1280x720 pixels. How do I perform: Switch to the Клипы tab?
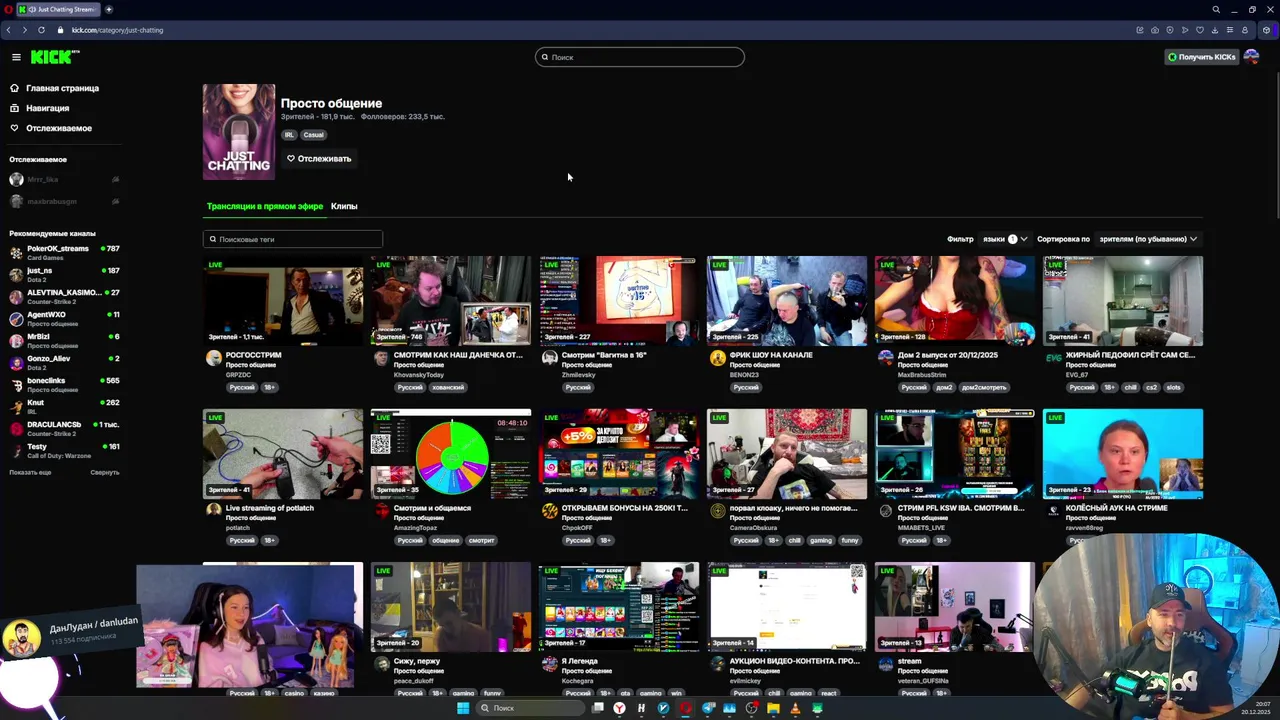click(x=344, y=206)
